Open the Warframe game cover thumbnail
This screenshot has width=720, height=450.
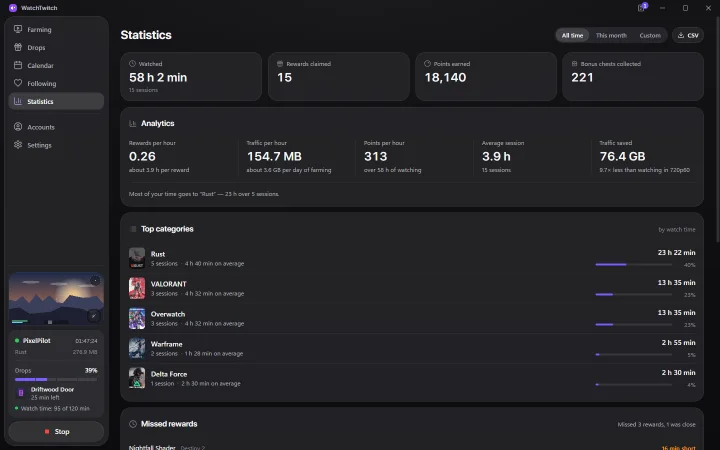(x=137, y=348)
